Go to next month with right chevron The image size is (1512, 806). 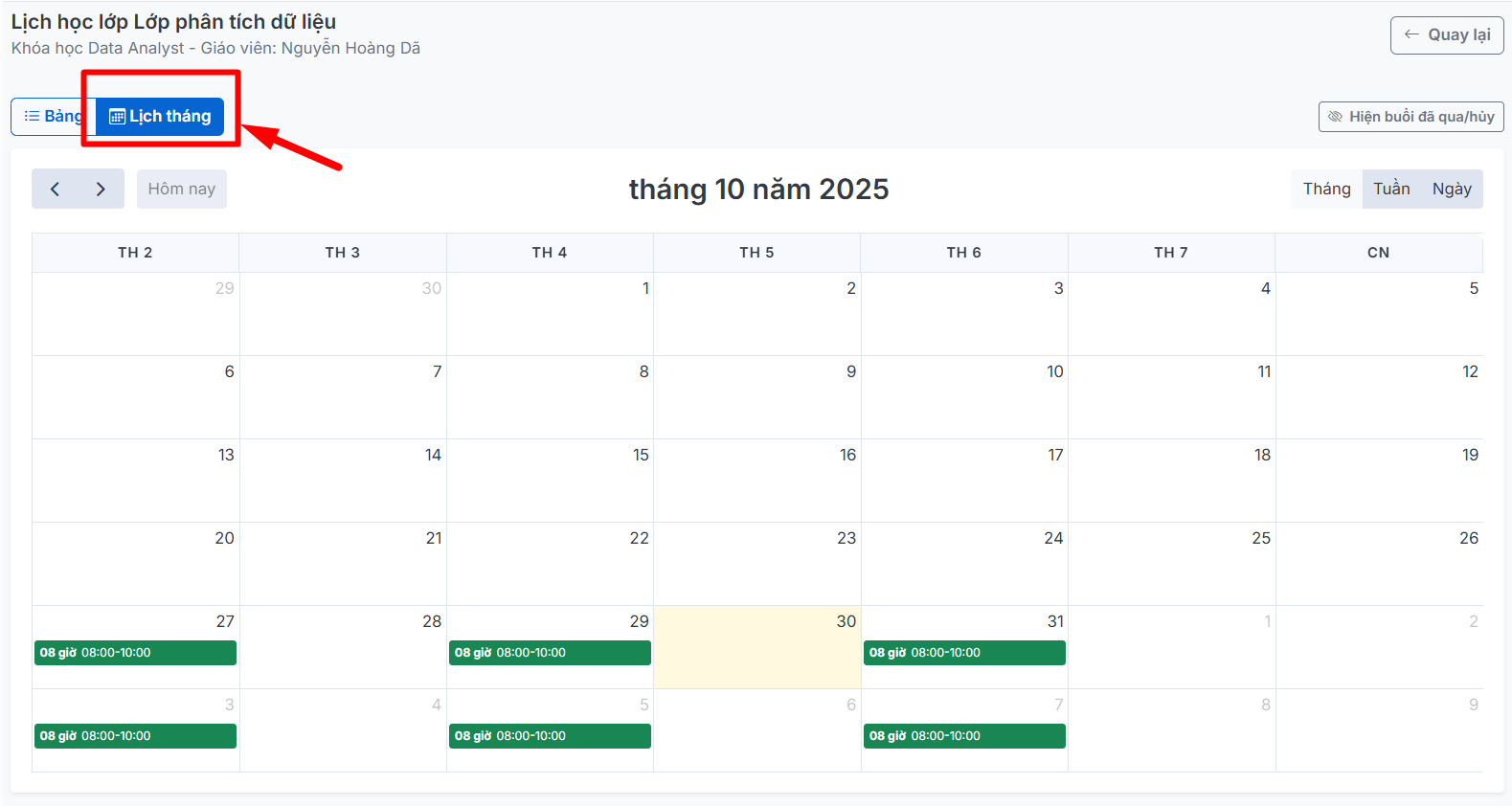coord(101,189)
